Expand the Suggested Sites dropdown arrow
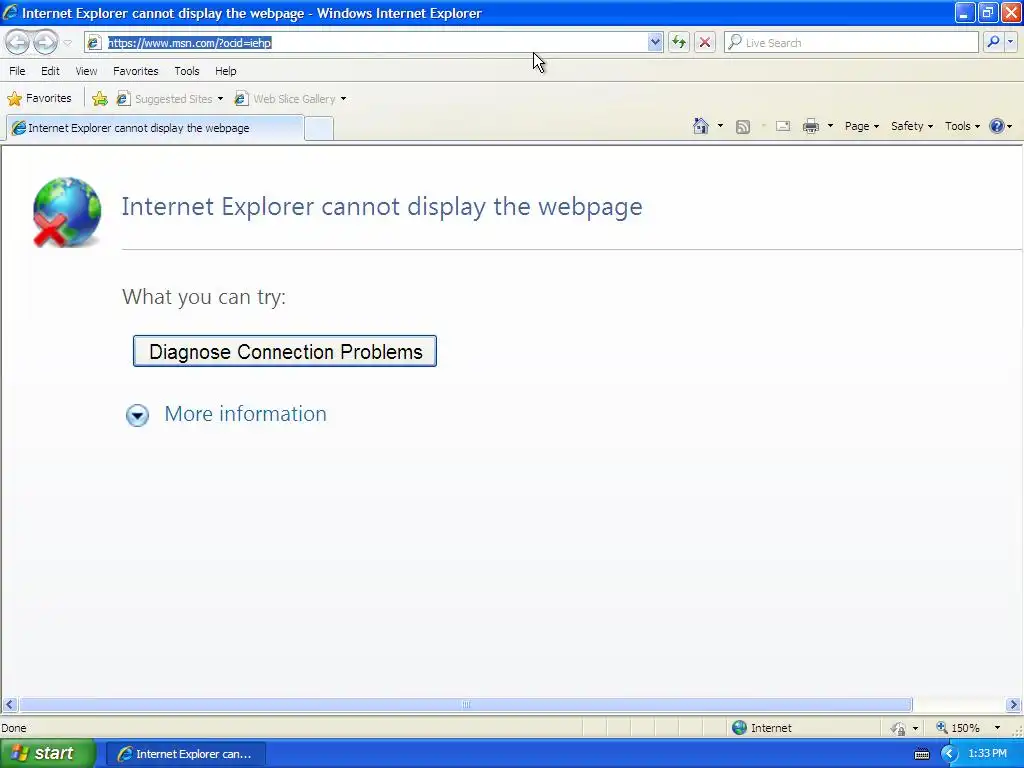The image size is (1024, 768). pos(220,99)
